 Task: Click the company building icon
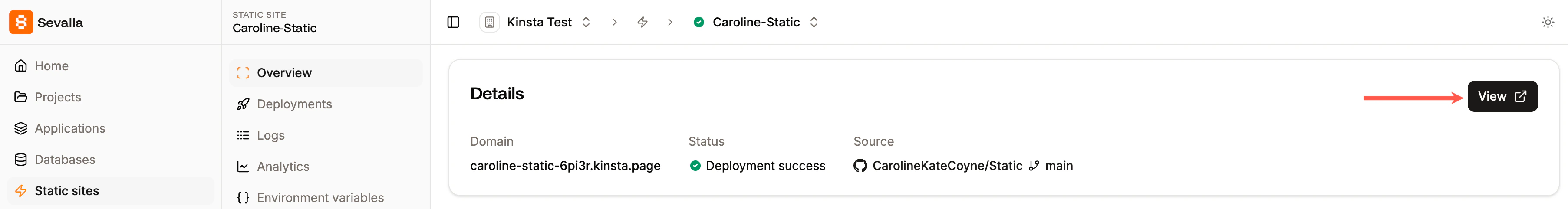coord(489,23)
